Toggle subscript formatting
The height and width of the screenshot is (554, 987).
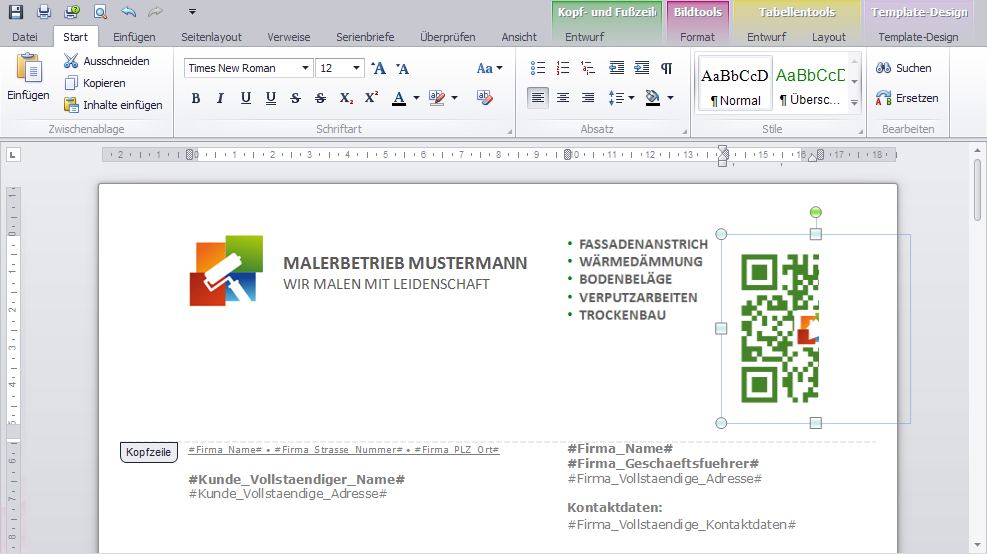[x=346, y=98]
